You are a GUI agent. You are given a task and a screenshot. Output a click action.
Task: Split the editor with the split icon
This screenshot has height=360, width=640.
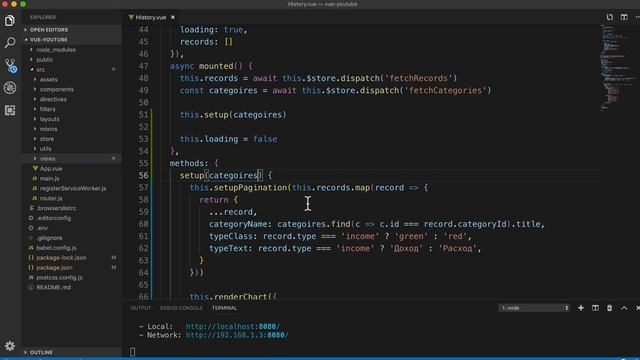[x=624, y=17]
